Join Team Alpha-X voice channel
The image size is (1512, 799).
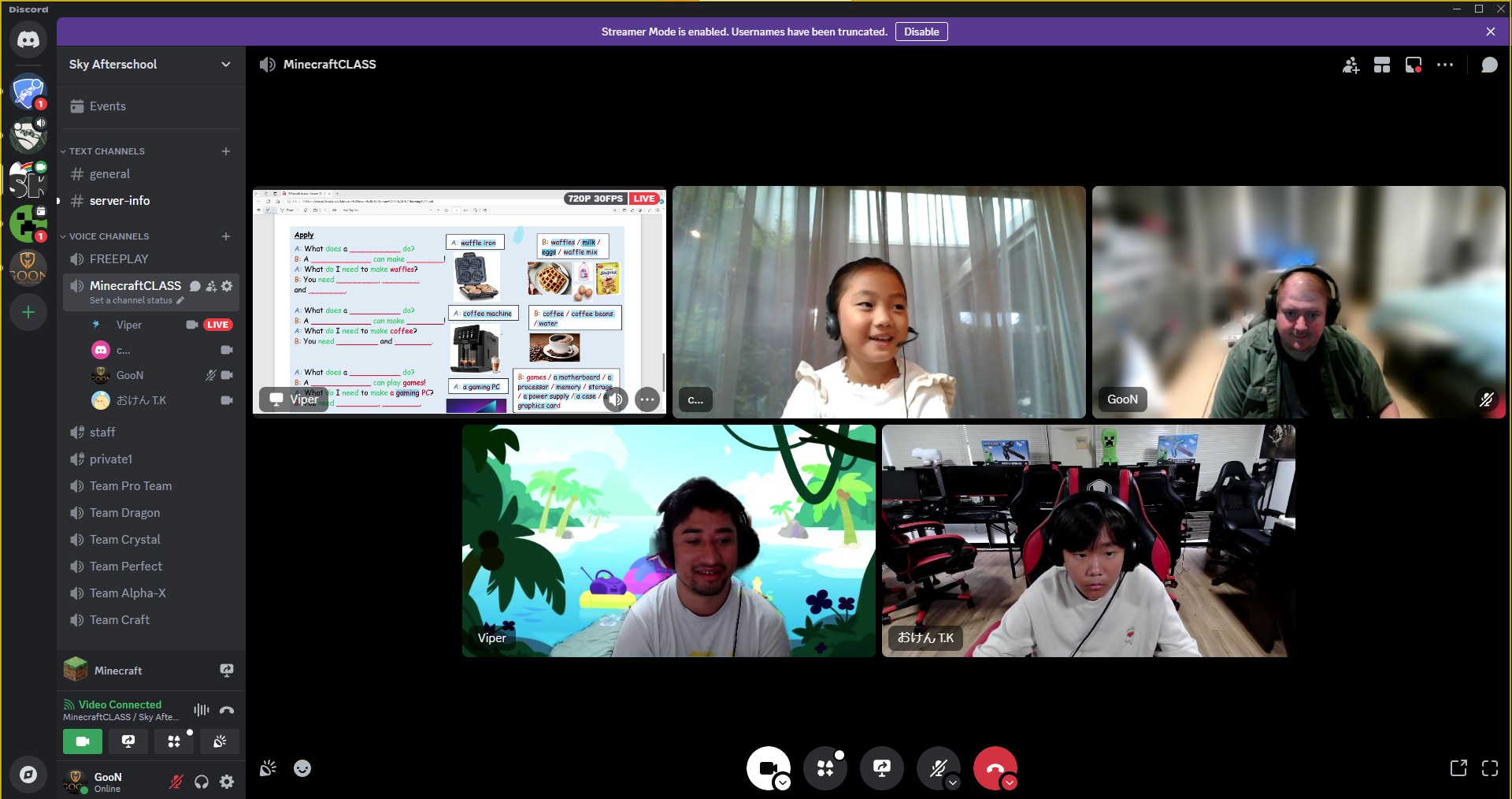pyautogui.click(x=150, y=593)
